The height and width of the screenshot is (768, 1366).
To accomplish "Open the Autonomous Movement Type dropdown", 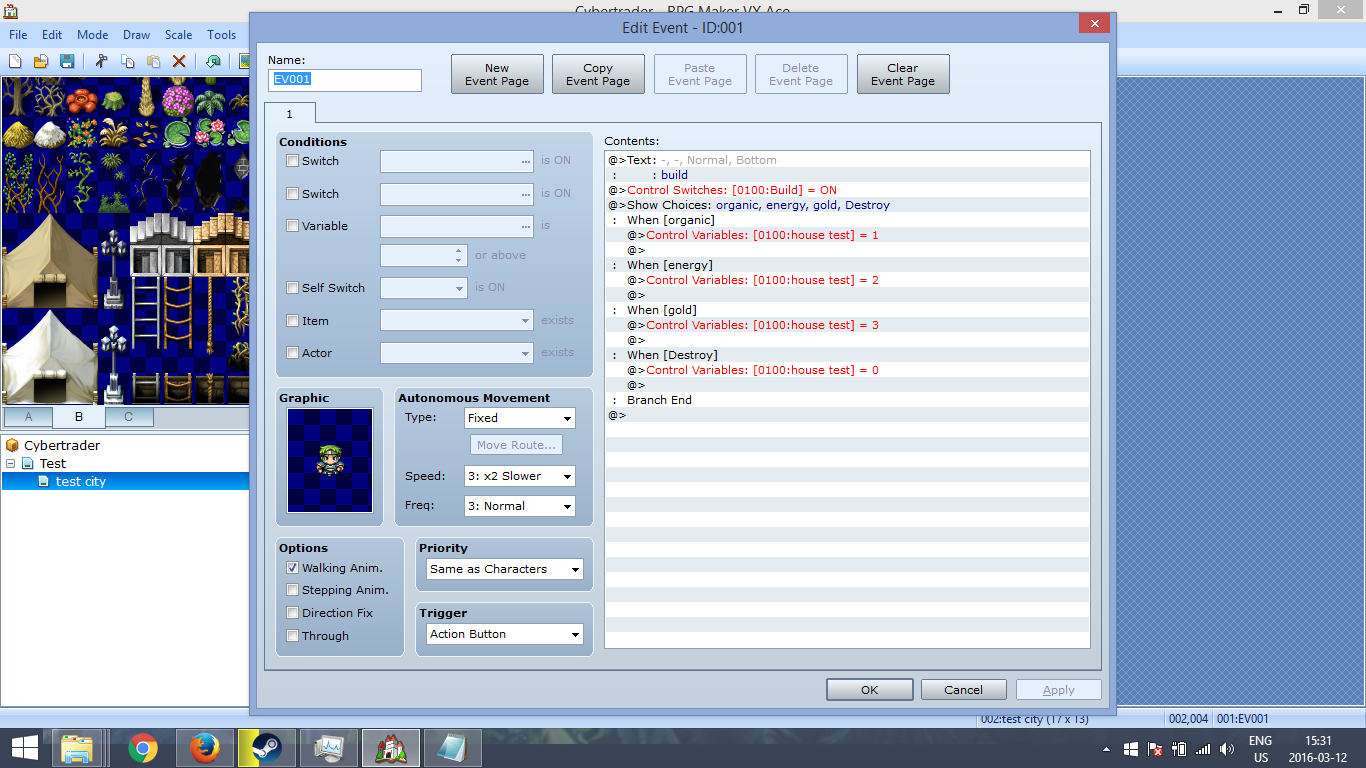I will 520,418.
